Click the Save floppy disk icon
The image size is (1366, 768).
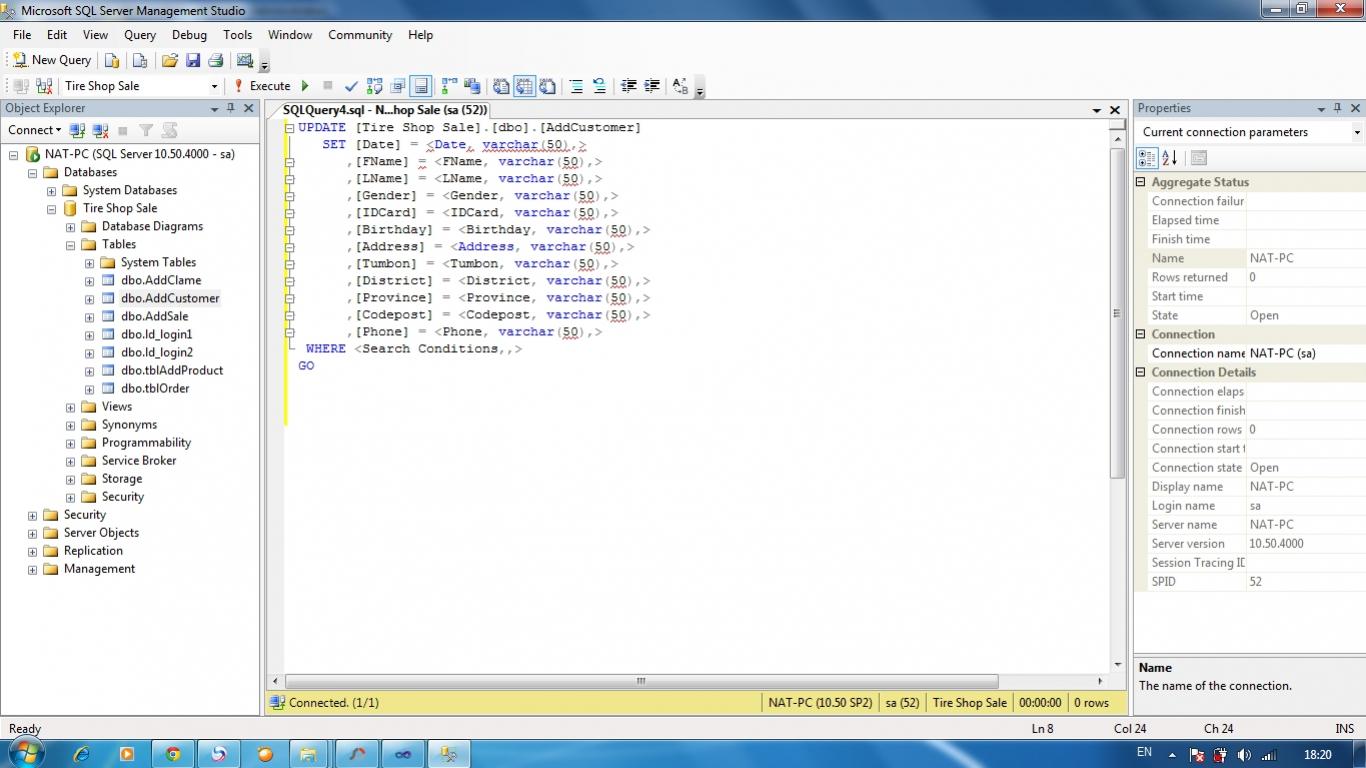[x=192, y=60]
